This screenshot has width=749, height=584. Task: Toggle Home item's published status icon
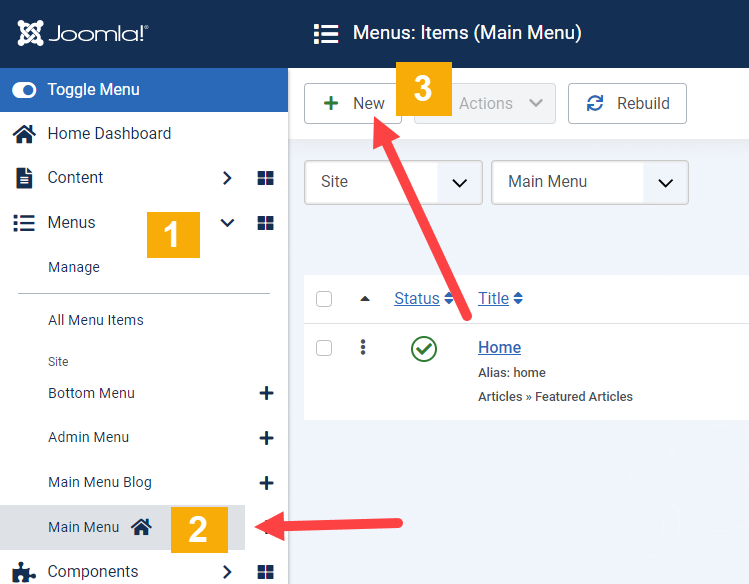[424, 349]
